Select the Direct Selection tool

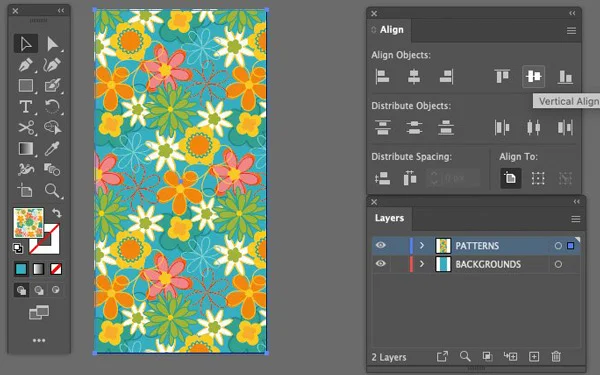click(x=52, y=44)
